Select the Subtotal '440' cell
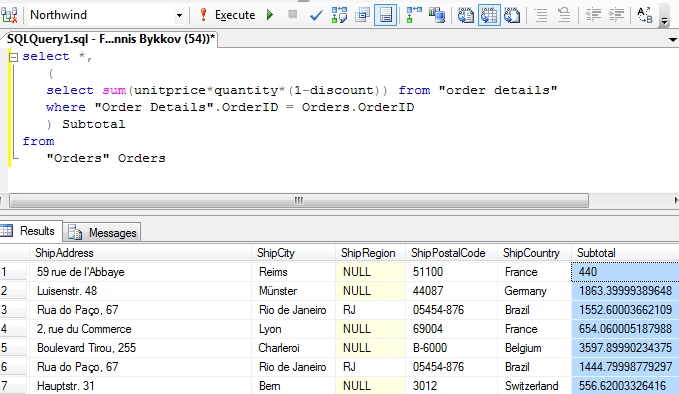 click(625, 272)
